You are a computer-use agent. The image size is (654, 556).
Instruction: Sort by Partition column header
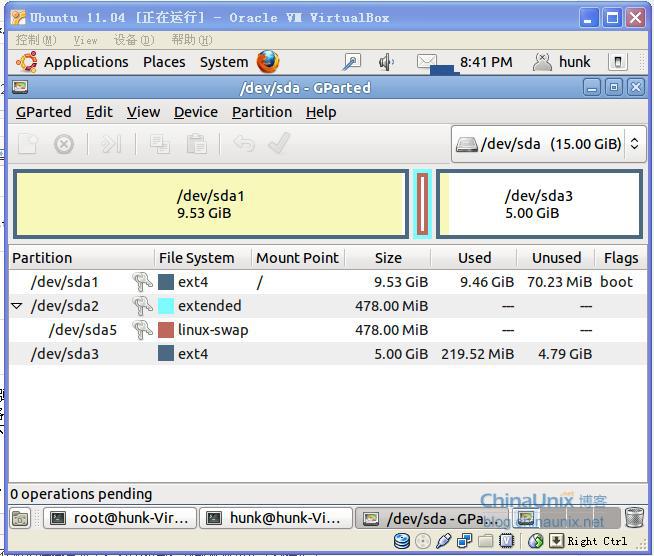pyautogui.click(x=81, y=258)
